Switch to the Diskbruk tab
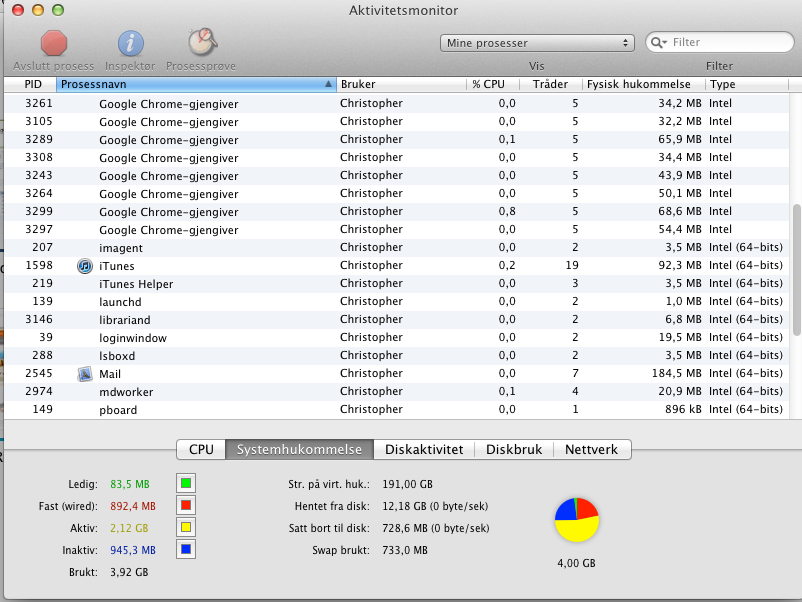 click(x=514, y=450)
